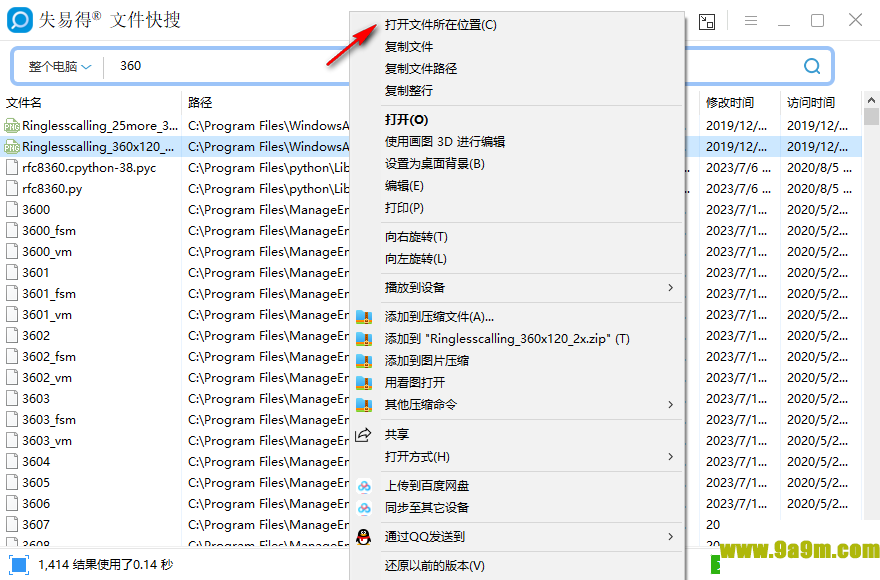Image resolution: width=880 pixels, height=580 pixels.
Task: Click the archive icon beside 用看图打开
Action: 364,383
